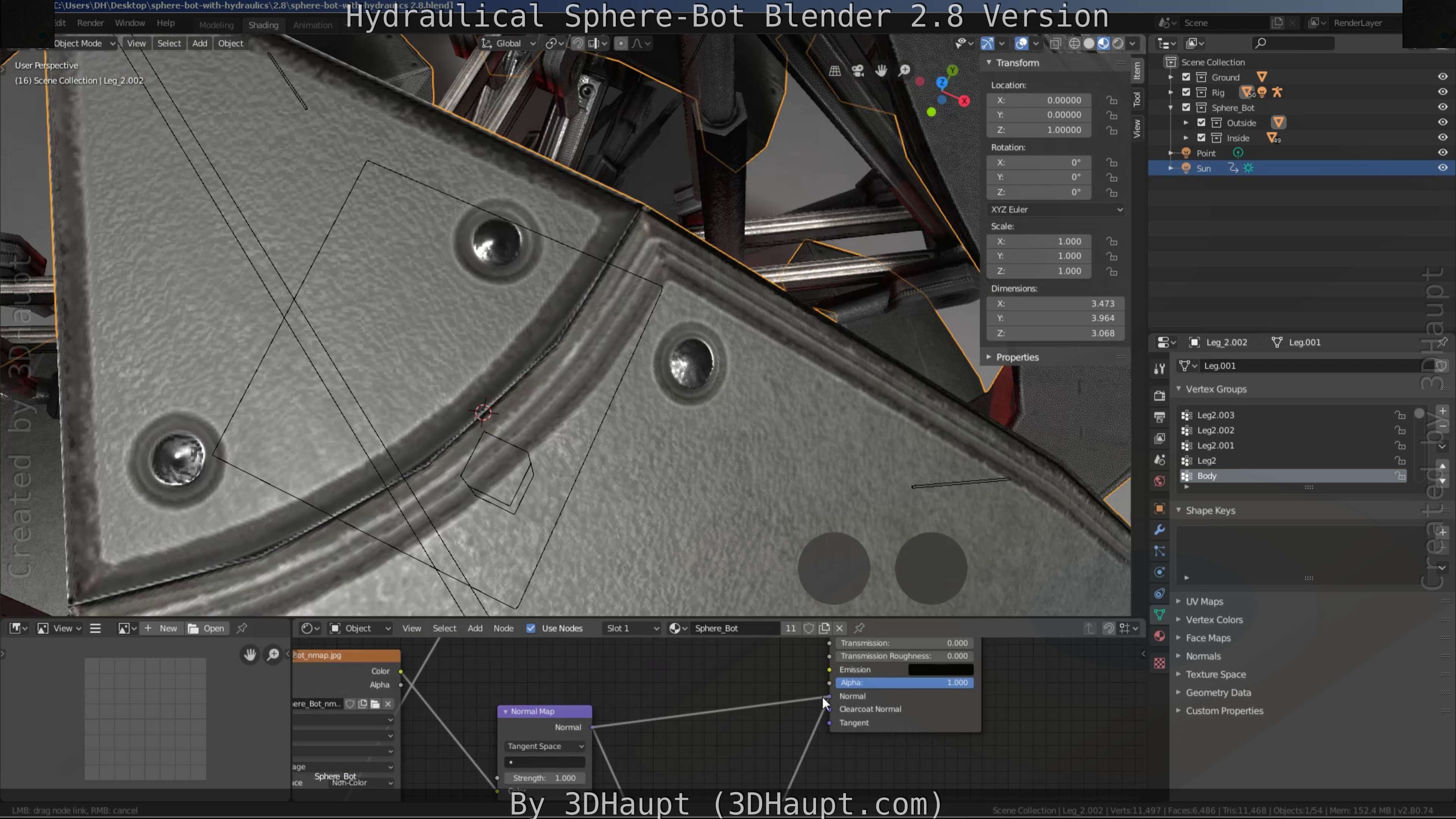
Task: Open the Render Properties tab
Action: 1159,395
